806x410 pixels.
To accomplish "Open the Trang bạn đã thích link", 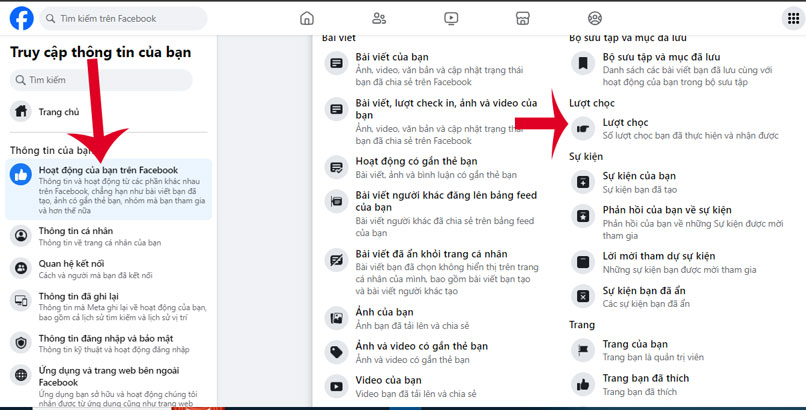I will pos(646,378).
